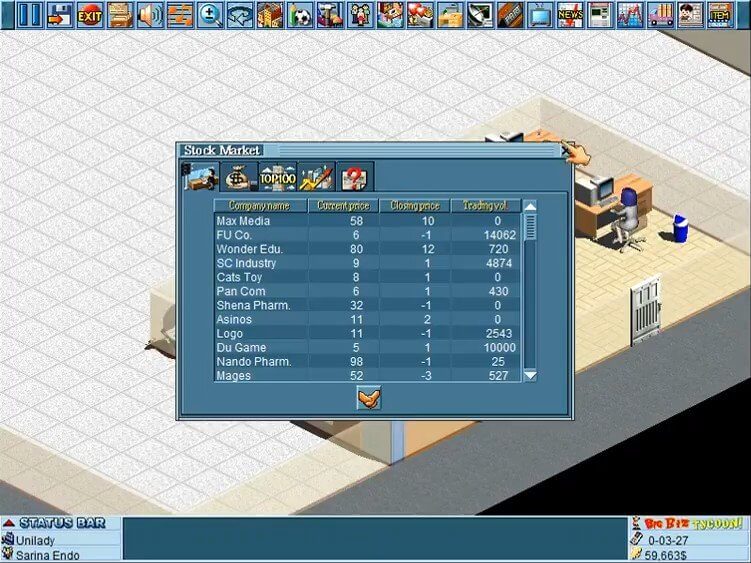
Task: Select the Logo stock row
Action: pyautogui.click(x=367, y=333)
